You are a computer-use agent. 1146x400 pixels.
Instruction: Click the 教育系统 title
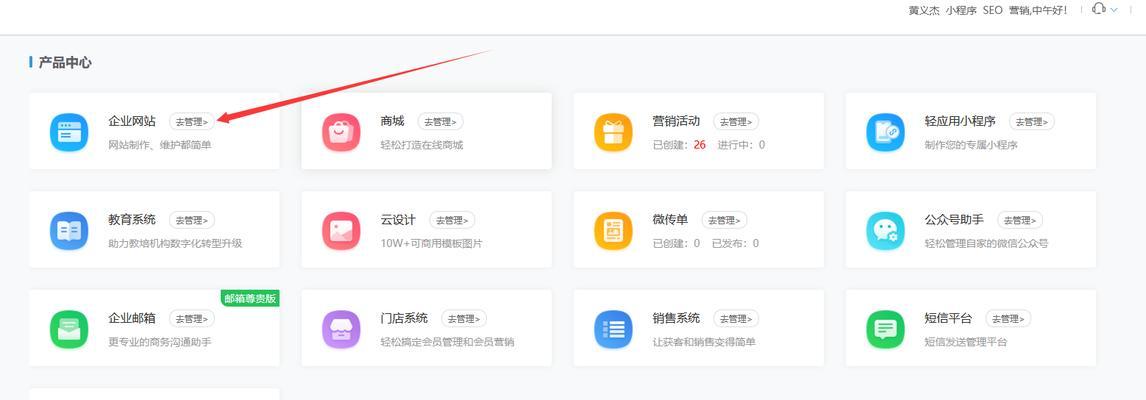click(x=132, y=219)
